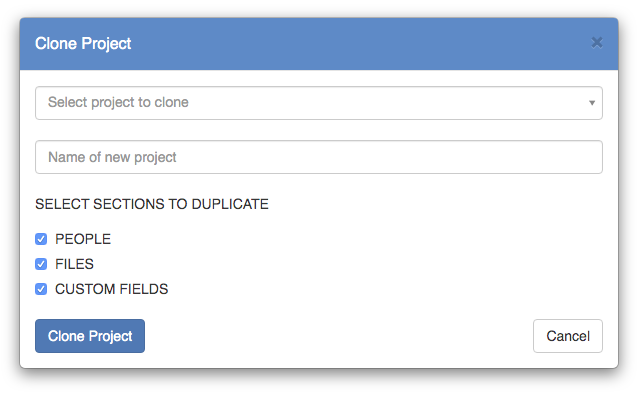The height and width of the screenshot is (394, 640).
Task: Click the blue checkmark icon beside PEOPLE
Action: point(41,239)
